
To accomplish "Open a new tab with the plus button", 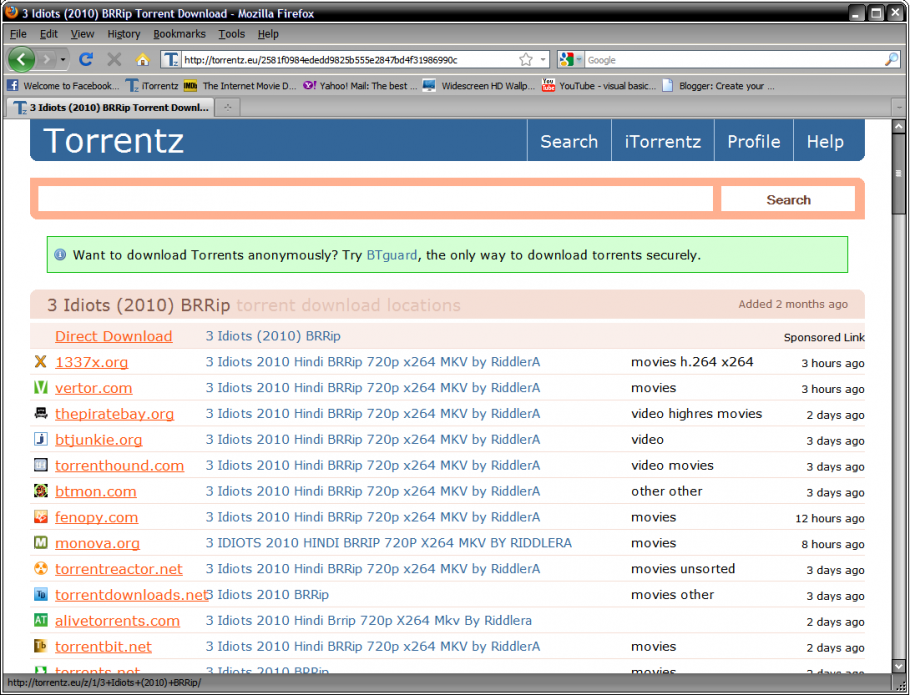I will point(228,107).
